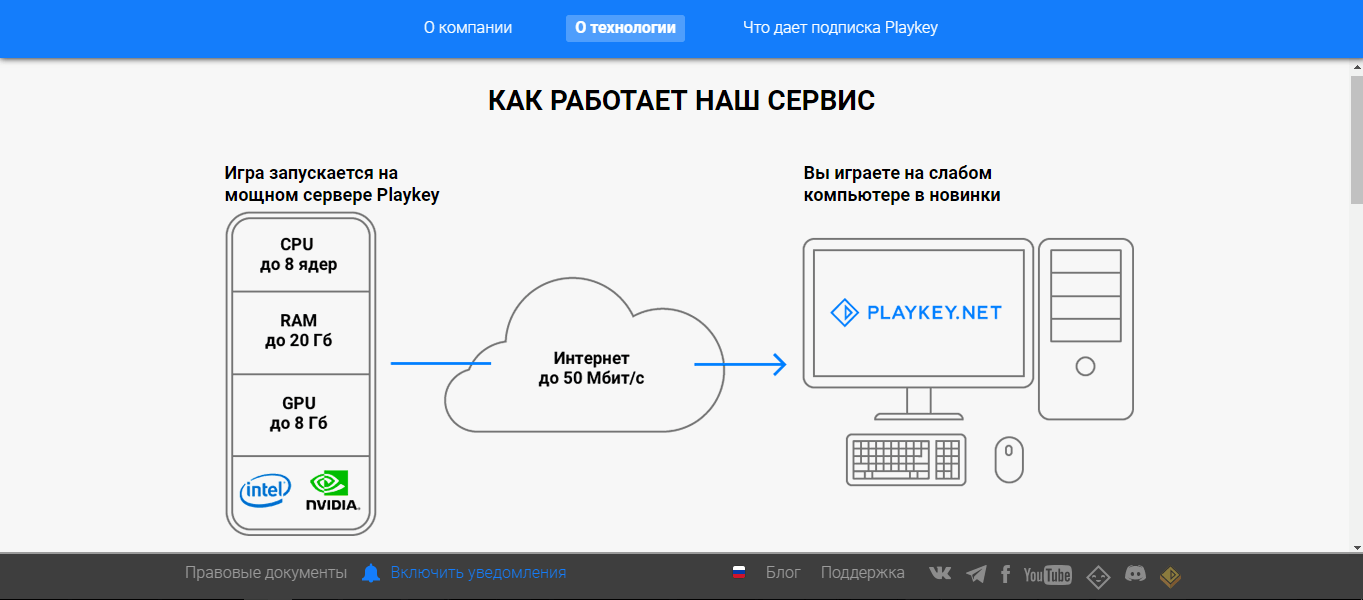Open the 'О компании' tab
Image resolution: width=1363 pixels, height=600 pixels.
pyautogui.click(x=468, y=28)
